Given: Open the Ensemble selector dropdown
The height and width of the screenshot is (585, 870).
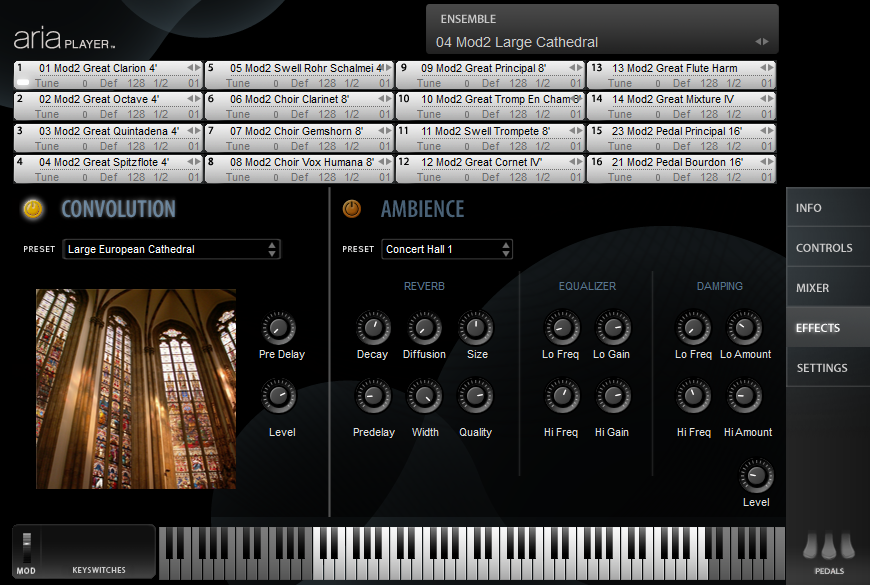Looking at the screenshot, I should click(602, 42).
